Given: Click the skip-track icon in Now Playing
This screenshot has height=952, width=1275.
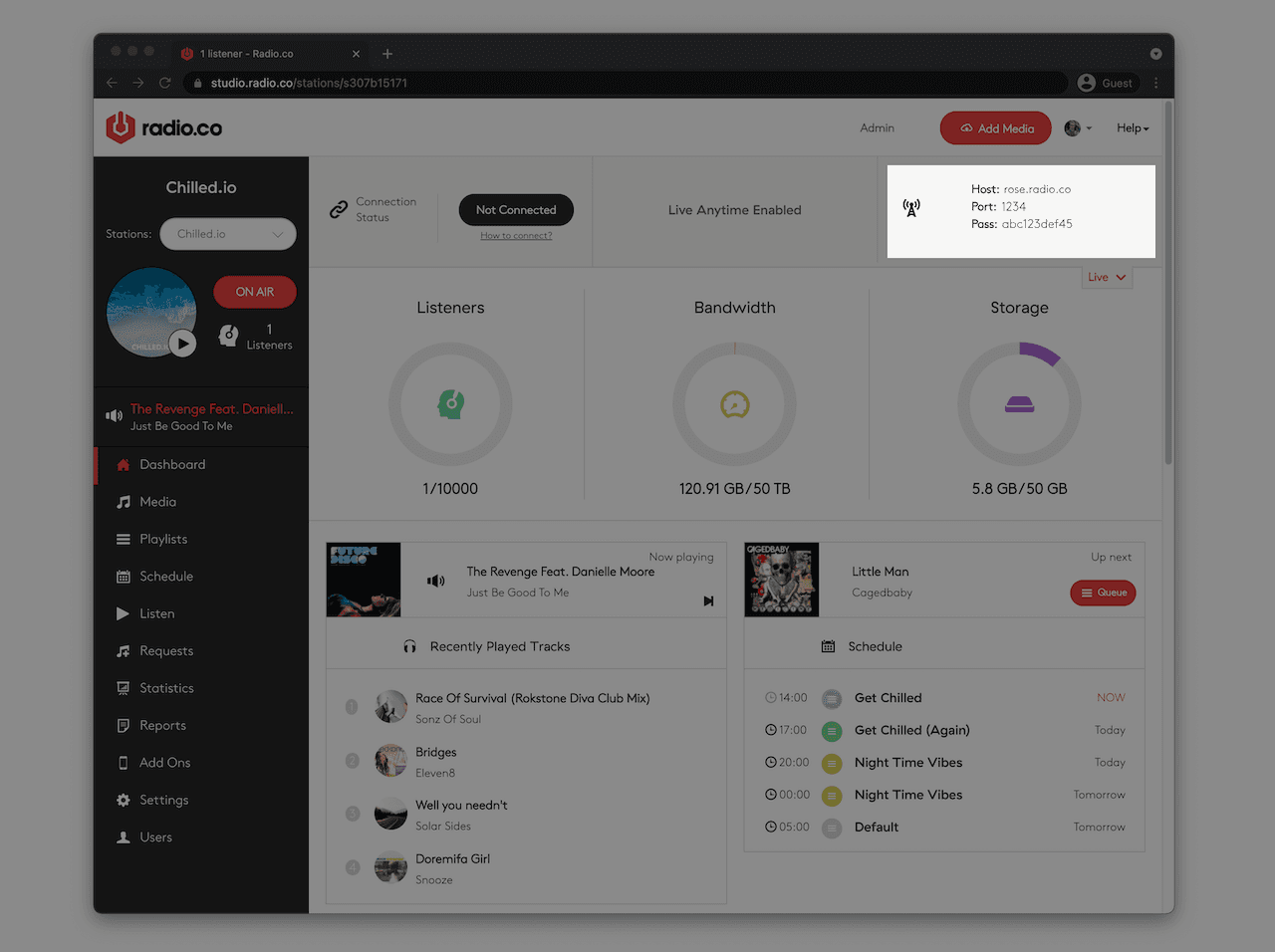Looking at the screenshot, I should coord(708,600).
